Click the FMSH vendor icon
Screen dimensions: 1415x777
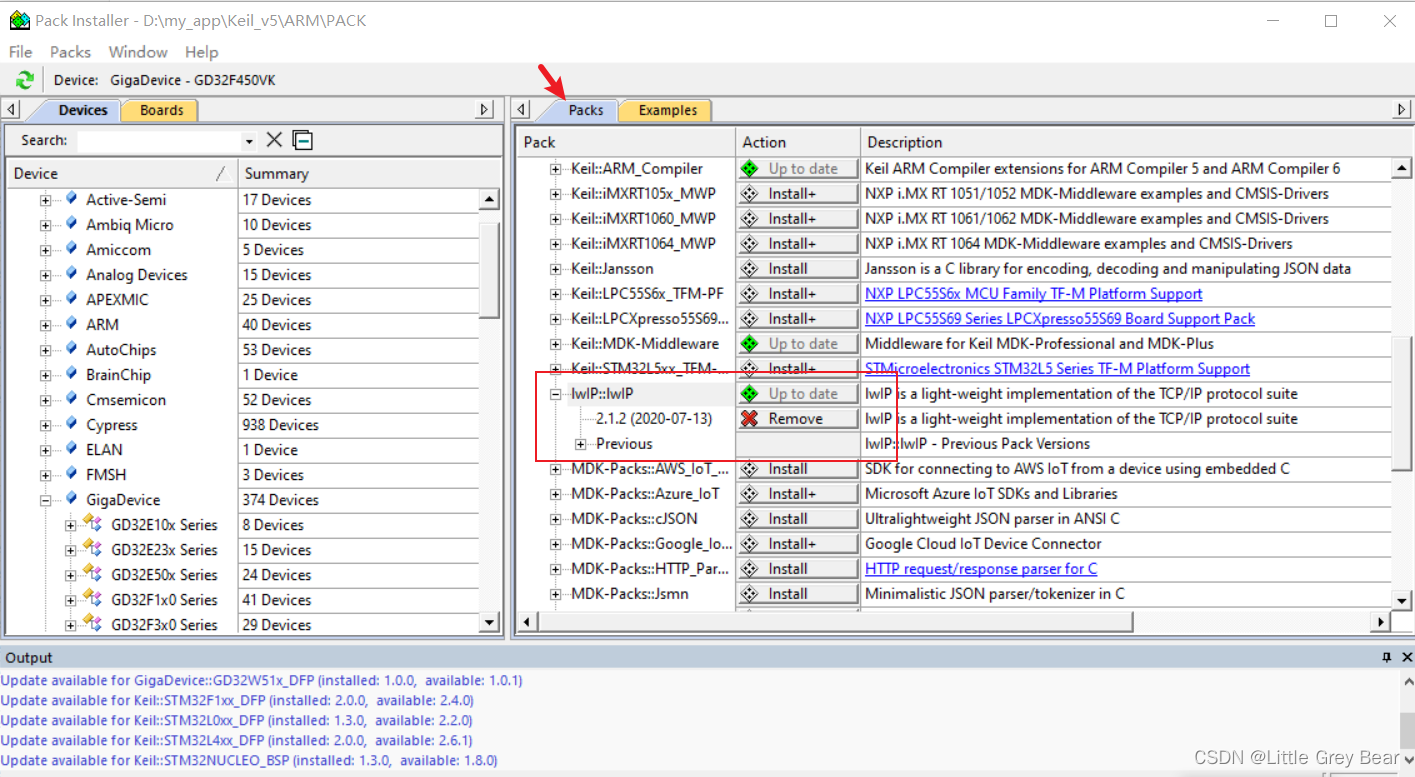[x=71, y=474]
